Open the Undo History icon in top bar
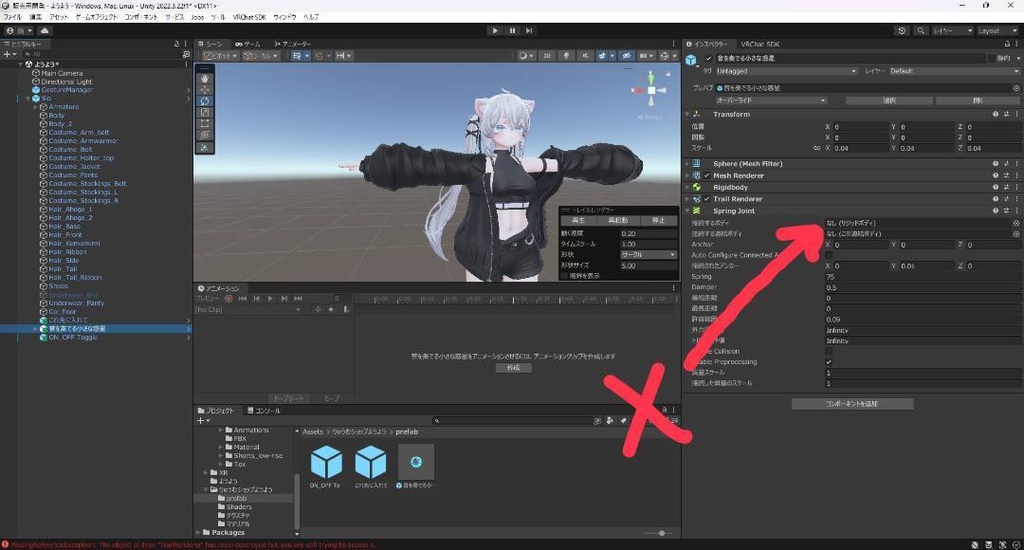This screenshot has height=550, width=1024. tap(902, 31)
